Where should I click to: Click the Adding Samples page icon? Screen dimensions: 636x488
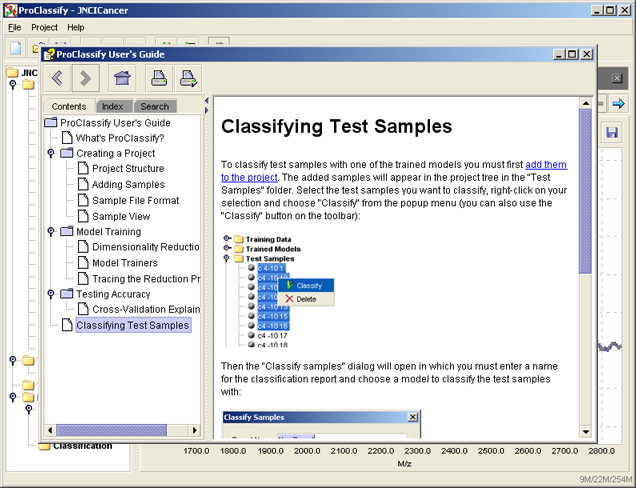coord(83,184)
